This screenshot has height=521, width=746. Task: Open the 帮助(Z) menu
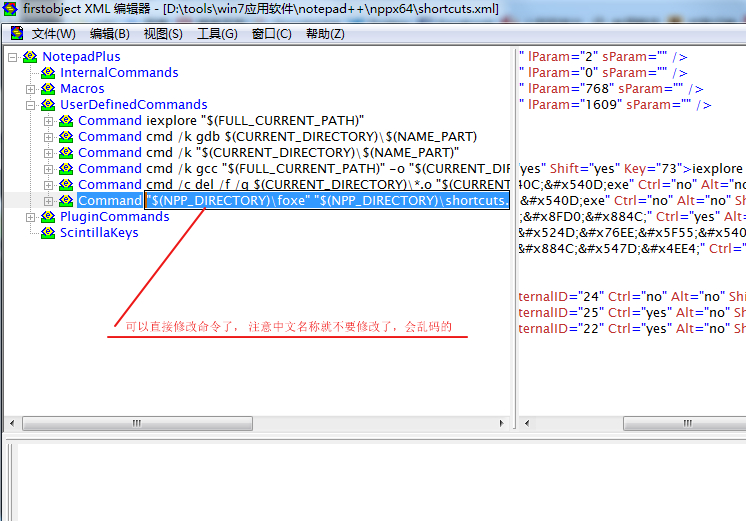click(x=325, y=34)
